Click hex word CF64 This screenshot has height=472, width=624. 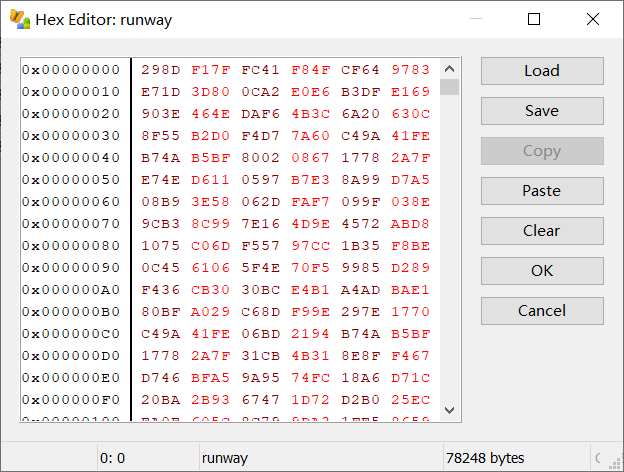pyautogui.click(x=361, y=70)
